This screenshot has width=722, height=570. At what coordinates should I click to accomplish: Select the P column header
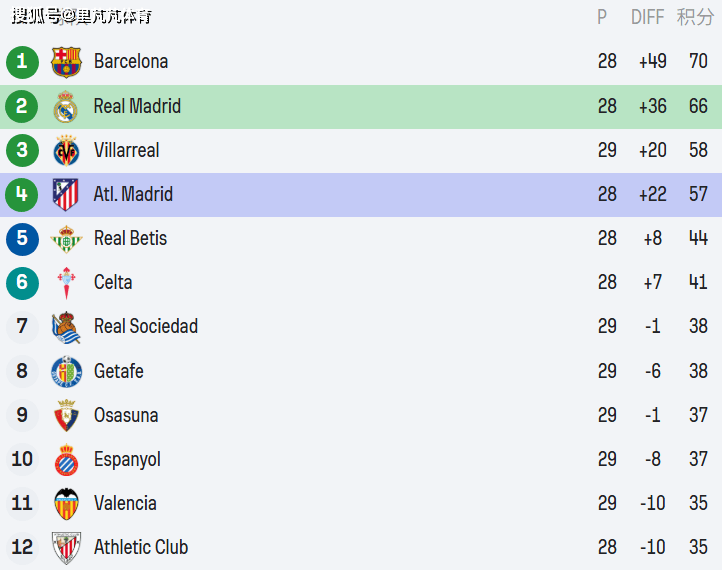pyautogui.click(x=602, y=17)
